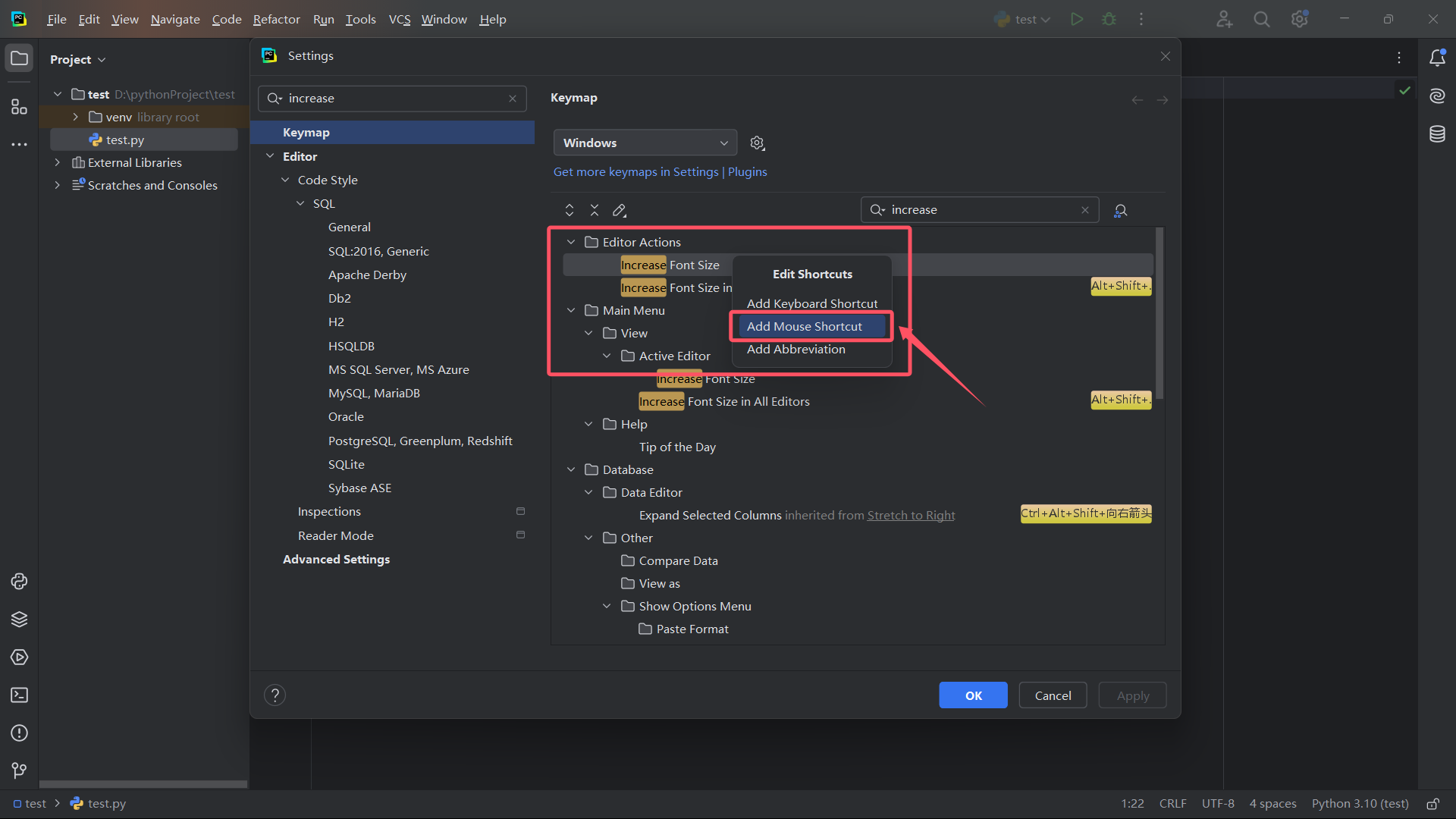Follow the Plugins link
Image resolution: width=1456 pixels, height=819 pixels.
coord(747,172)
